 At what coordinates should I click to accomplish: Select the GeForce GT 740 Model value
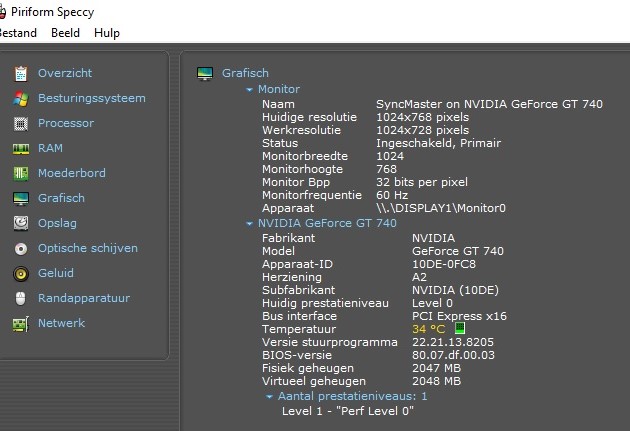(458, 251)
